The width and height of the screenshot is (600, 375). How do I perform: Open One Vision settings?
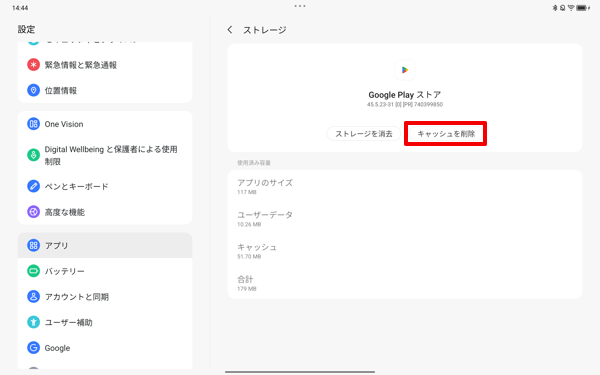105,124
